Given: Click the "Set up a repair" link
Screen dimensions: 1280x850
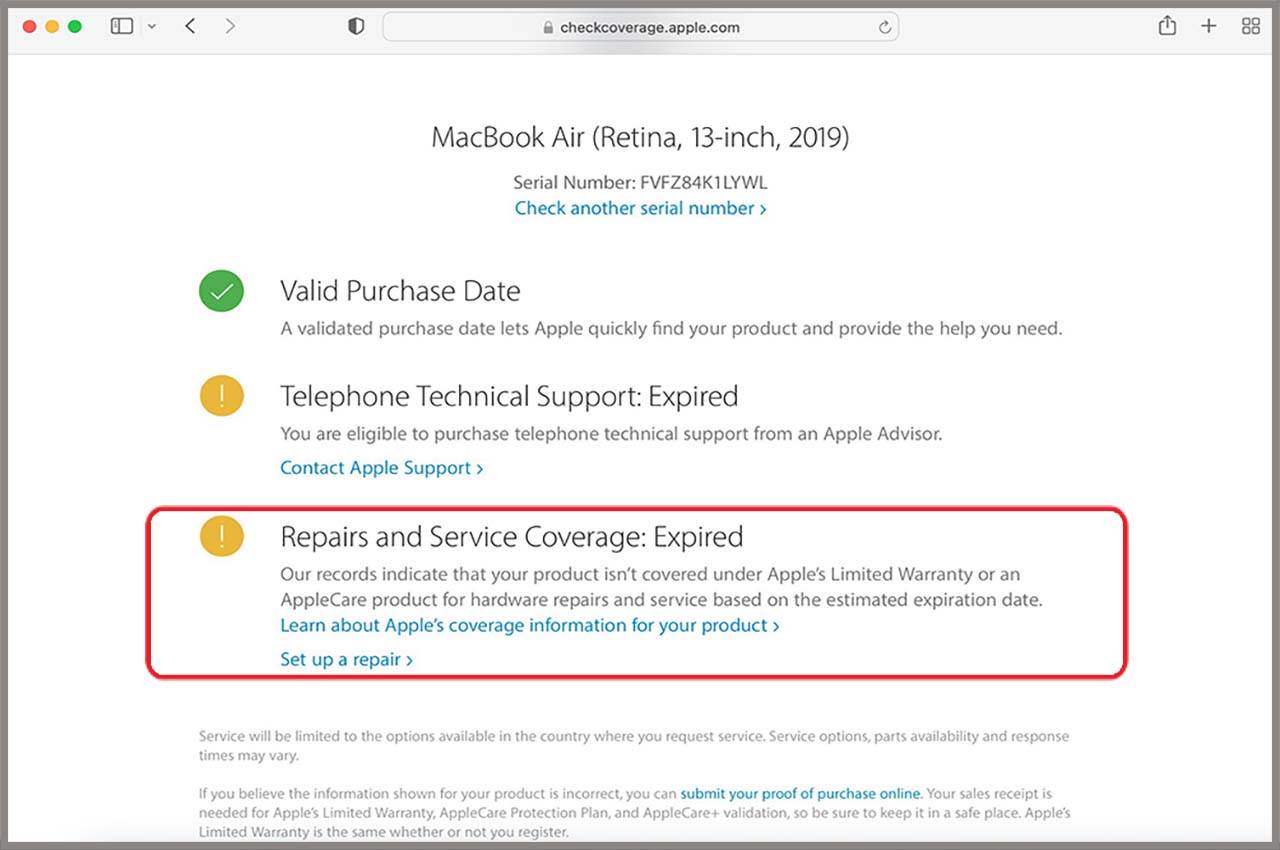Looking at the screenshot, I should (x=346, y=660).
